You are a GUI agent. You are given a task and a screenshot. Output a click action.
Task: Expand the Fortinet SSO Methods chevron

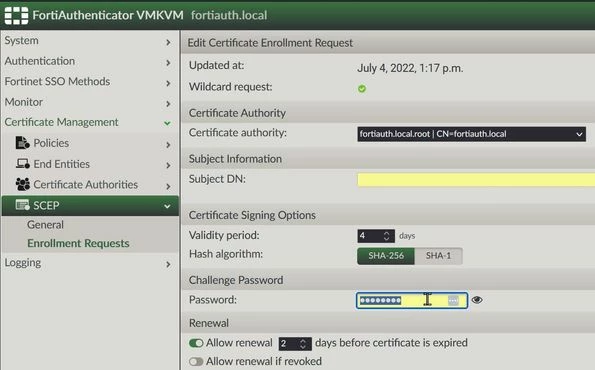pyautogui.click(x=168, y=83)
